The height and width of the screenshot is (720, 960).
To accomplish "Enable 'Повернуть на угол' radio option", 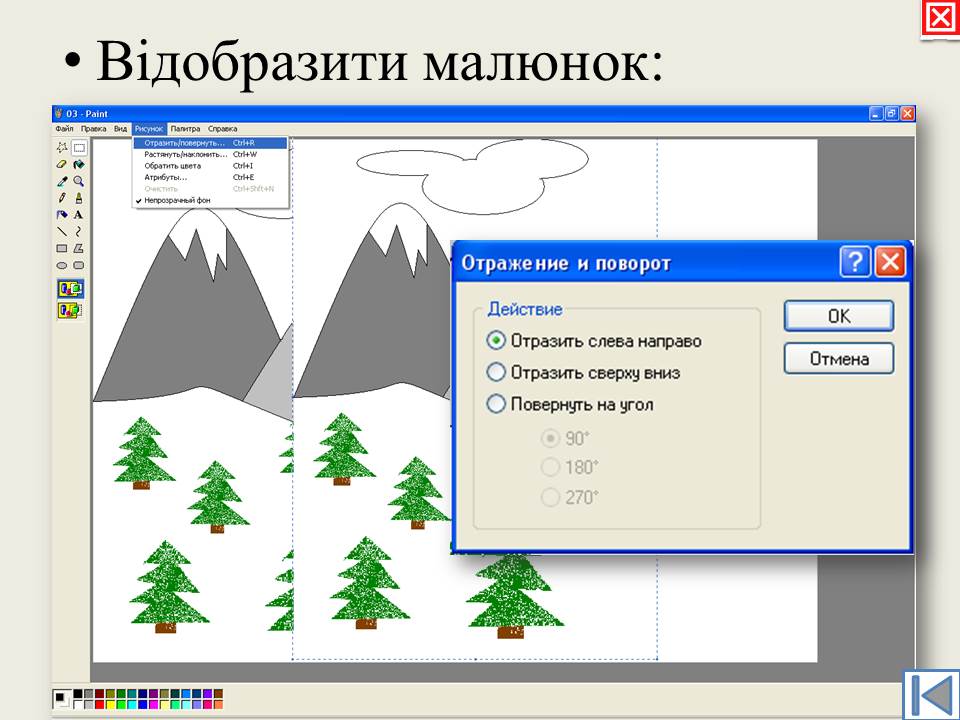I will [495, 405].
